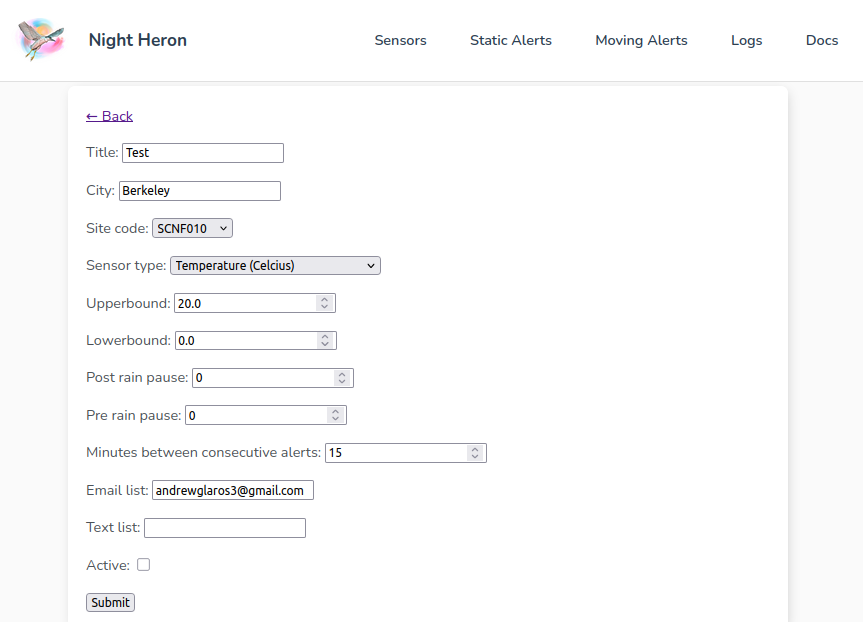The image size is (863, 622).
Task: Click the Night Heron bird logo
Action: 41,40
